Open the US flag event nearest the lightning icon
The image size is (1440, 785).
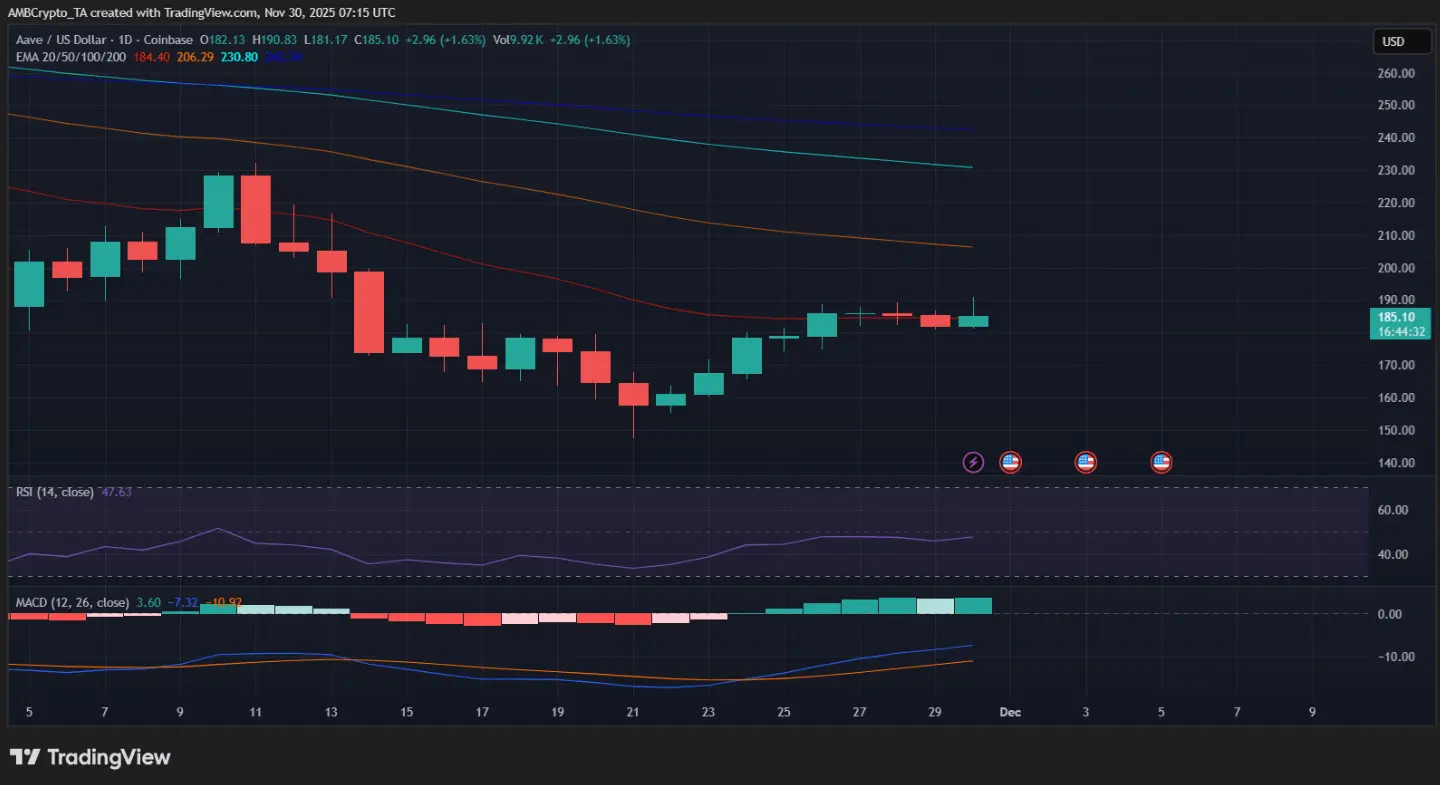1010,462
